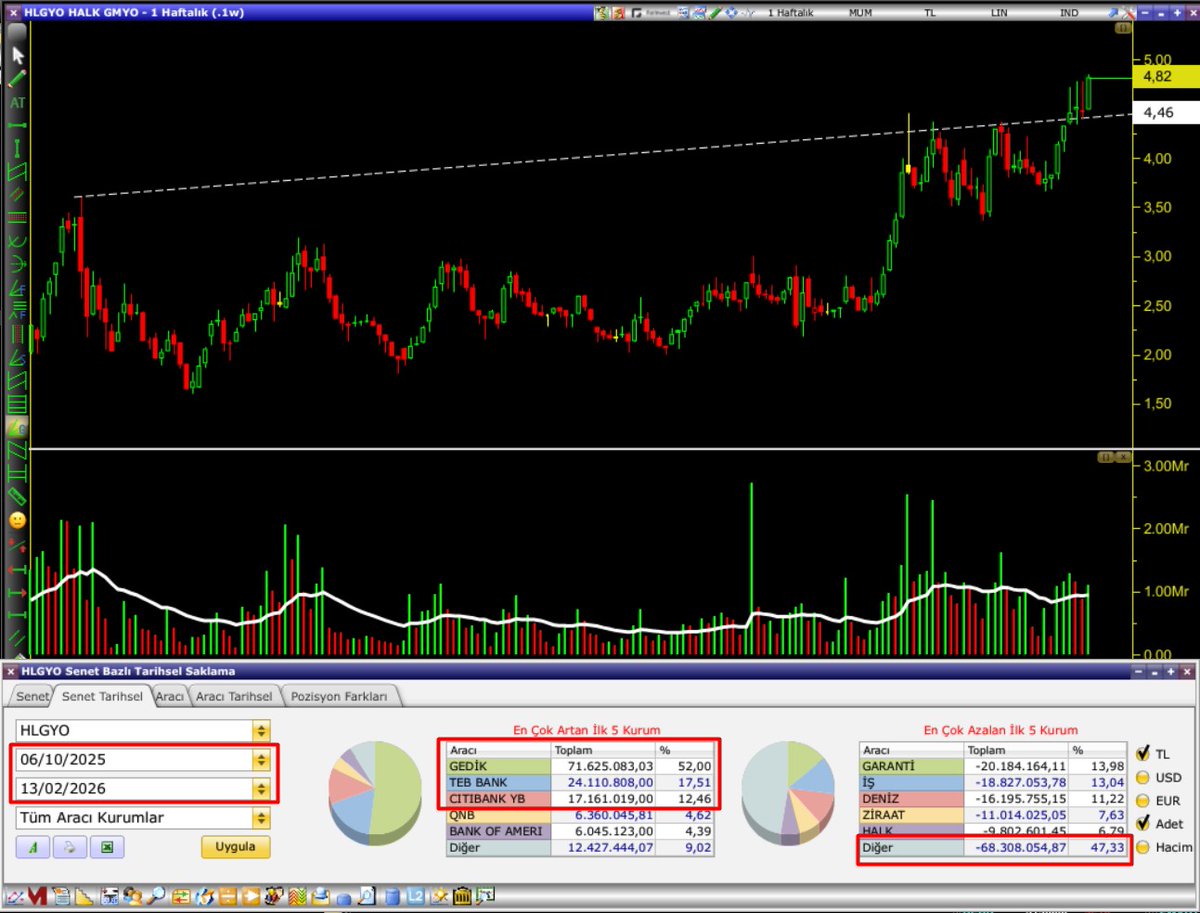This screenshot has width=1200, height=913.
Task: Switch to the Senet Tarihsel tab
Action: (x=101, y=696)
